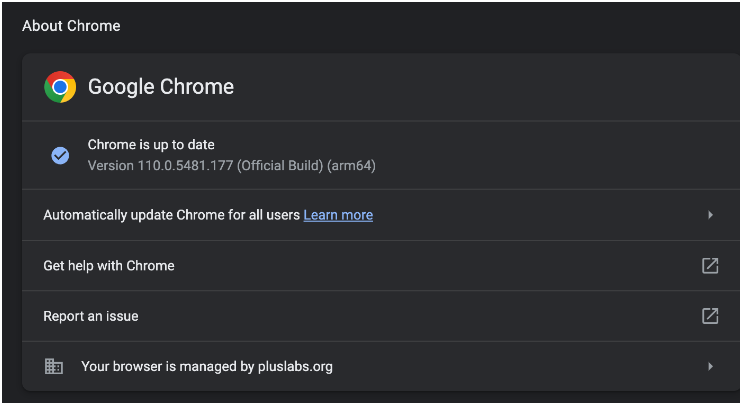Screen dimensions: 741x403
Task: Click the word Version in the version line
Action: [111, 165]
